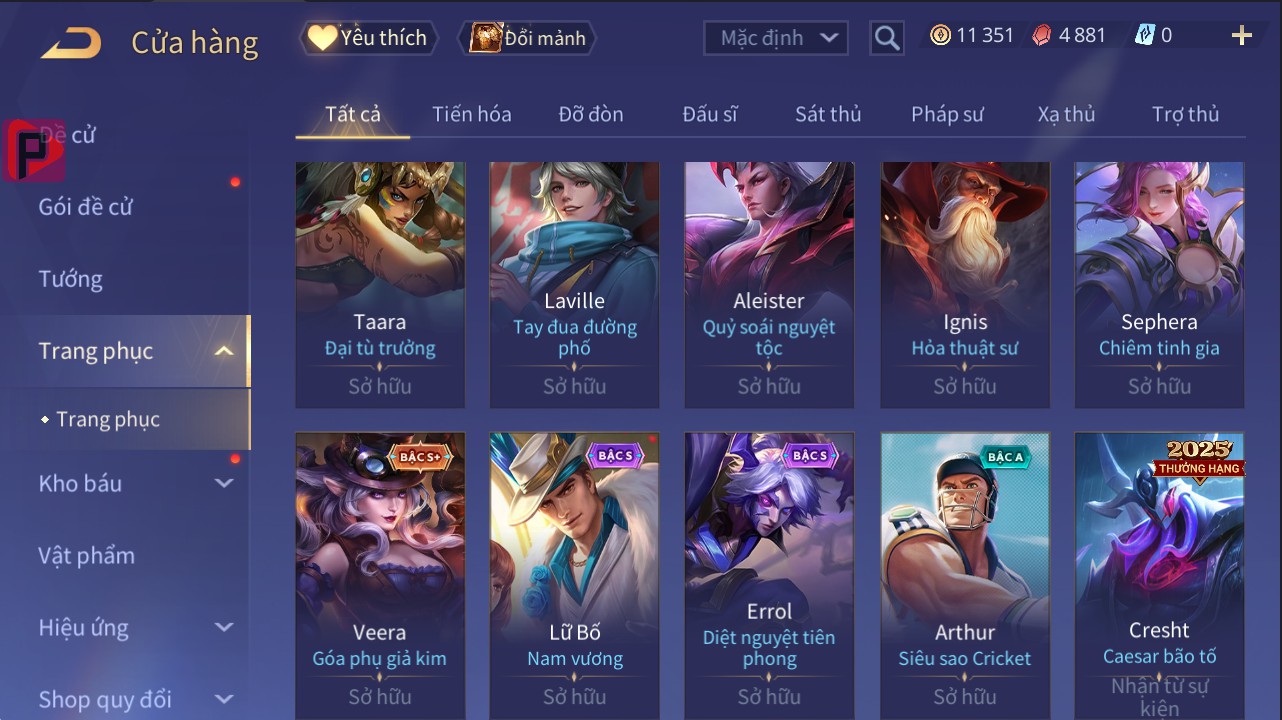Click the blue voucher currency icon

(x=1144, y=35)
